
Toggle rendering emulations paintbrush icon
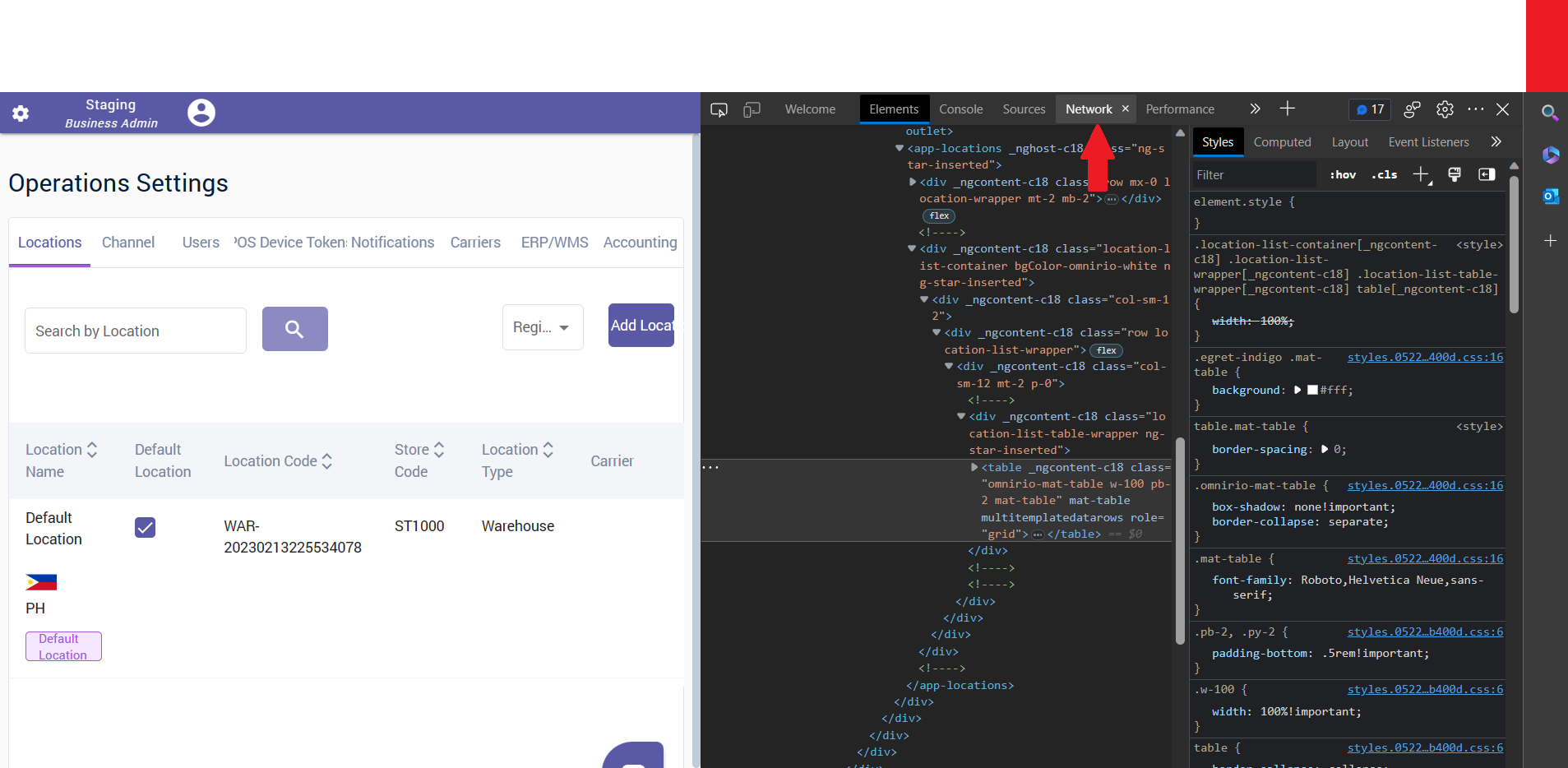[x=1455, y=174]
